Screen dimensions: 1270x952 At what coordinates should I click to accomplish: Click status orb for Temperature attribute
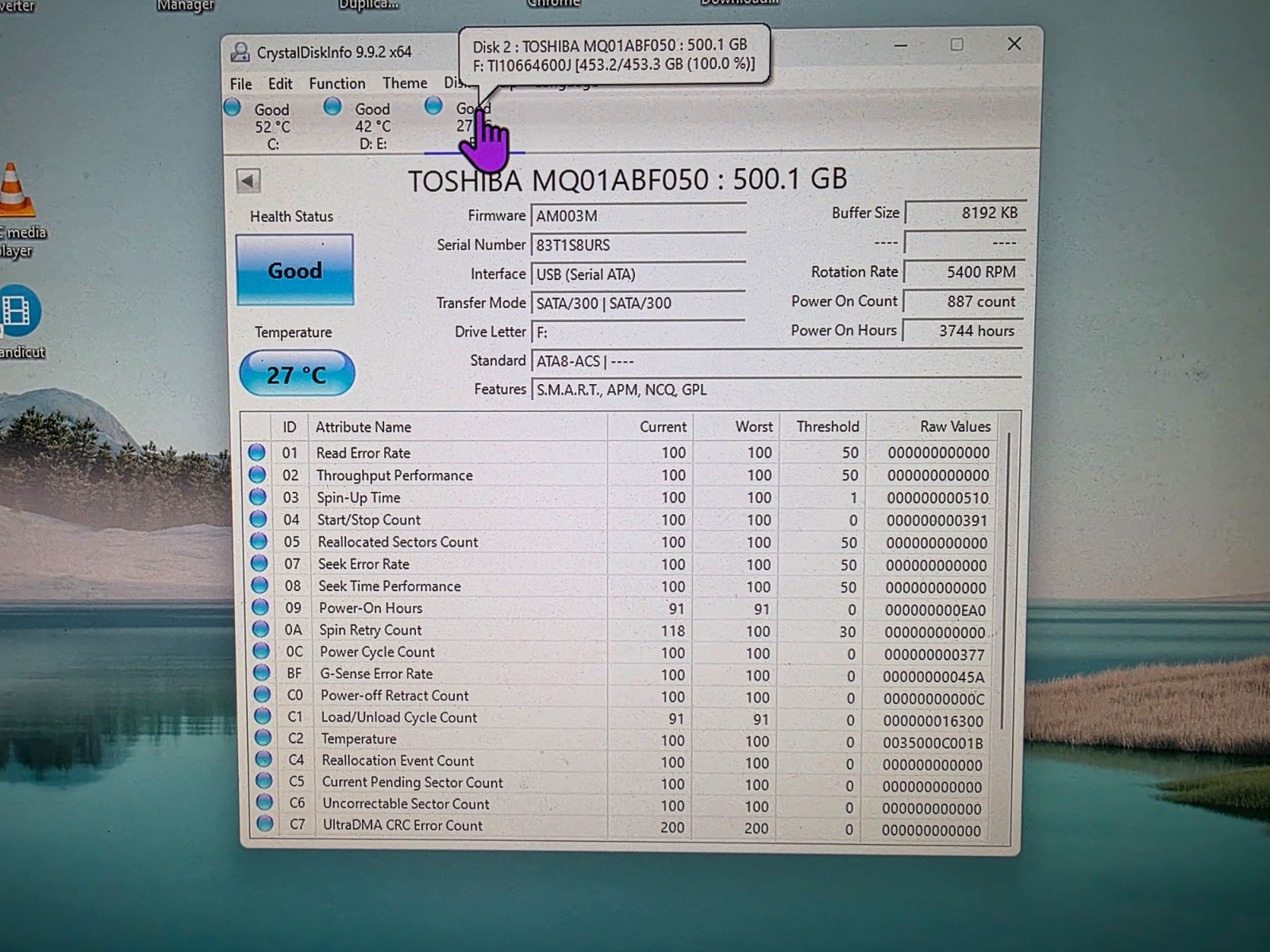pos(263,738)
